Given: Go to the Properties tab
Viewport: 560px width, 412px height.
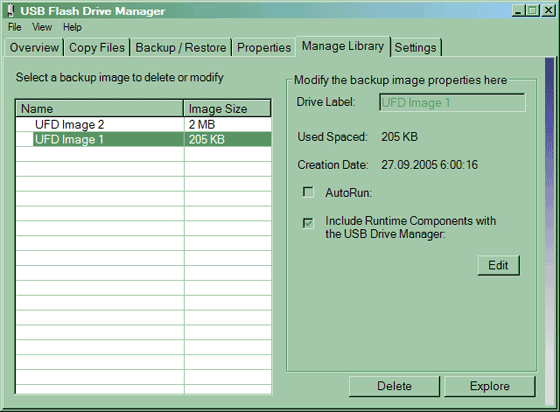Looking at the screenshot, I should 264,47.
